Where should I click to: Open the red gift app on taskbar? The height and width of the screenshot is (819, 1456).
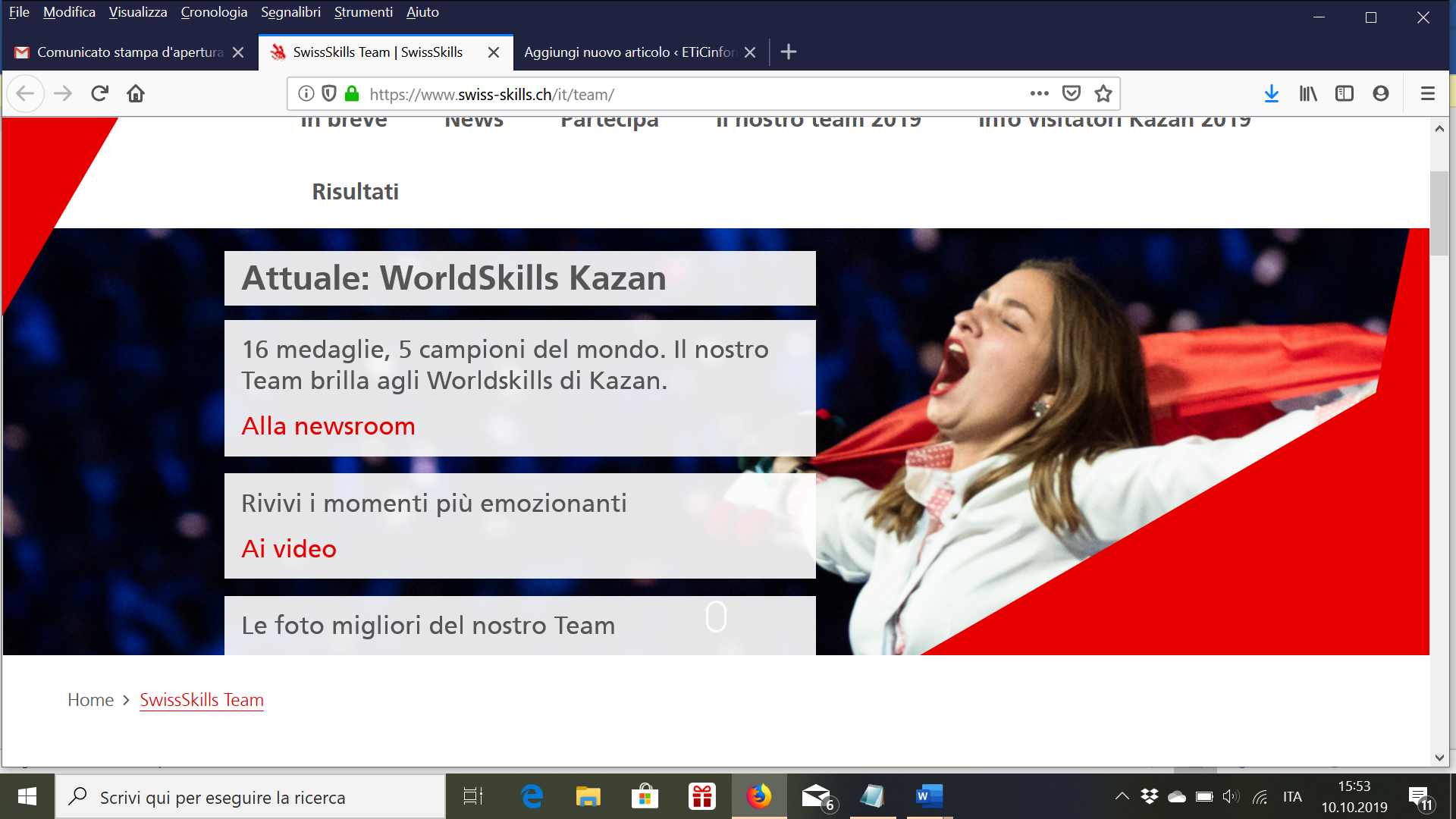pyautogui.click(x=701, y=796)
